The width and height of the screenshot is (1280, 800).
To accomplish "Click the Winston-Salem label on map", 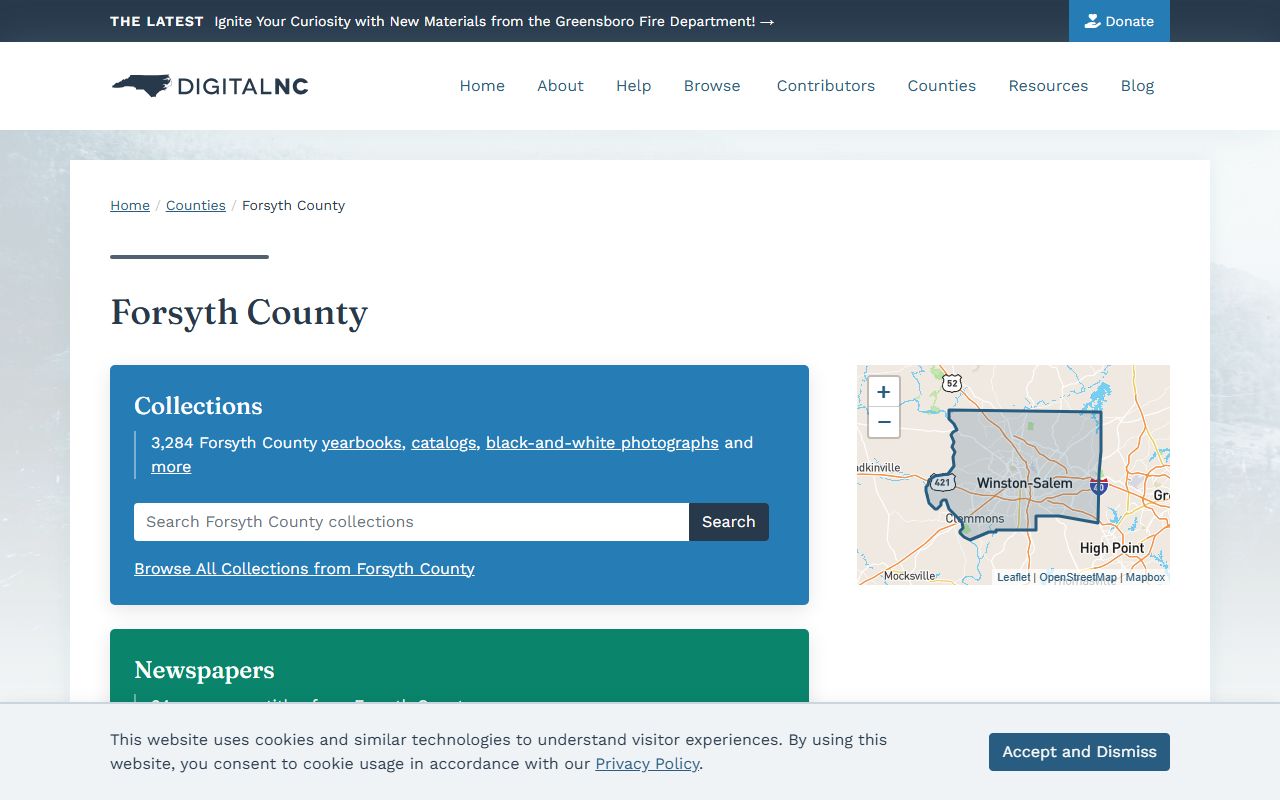I will tap(1024, 483).
